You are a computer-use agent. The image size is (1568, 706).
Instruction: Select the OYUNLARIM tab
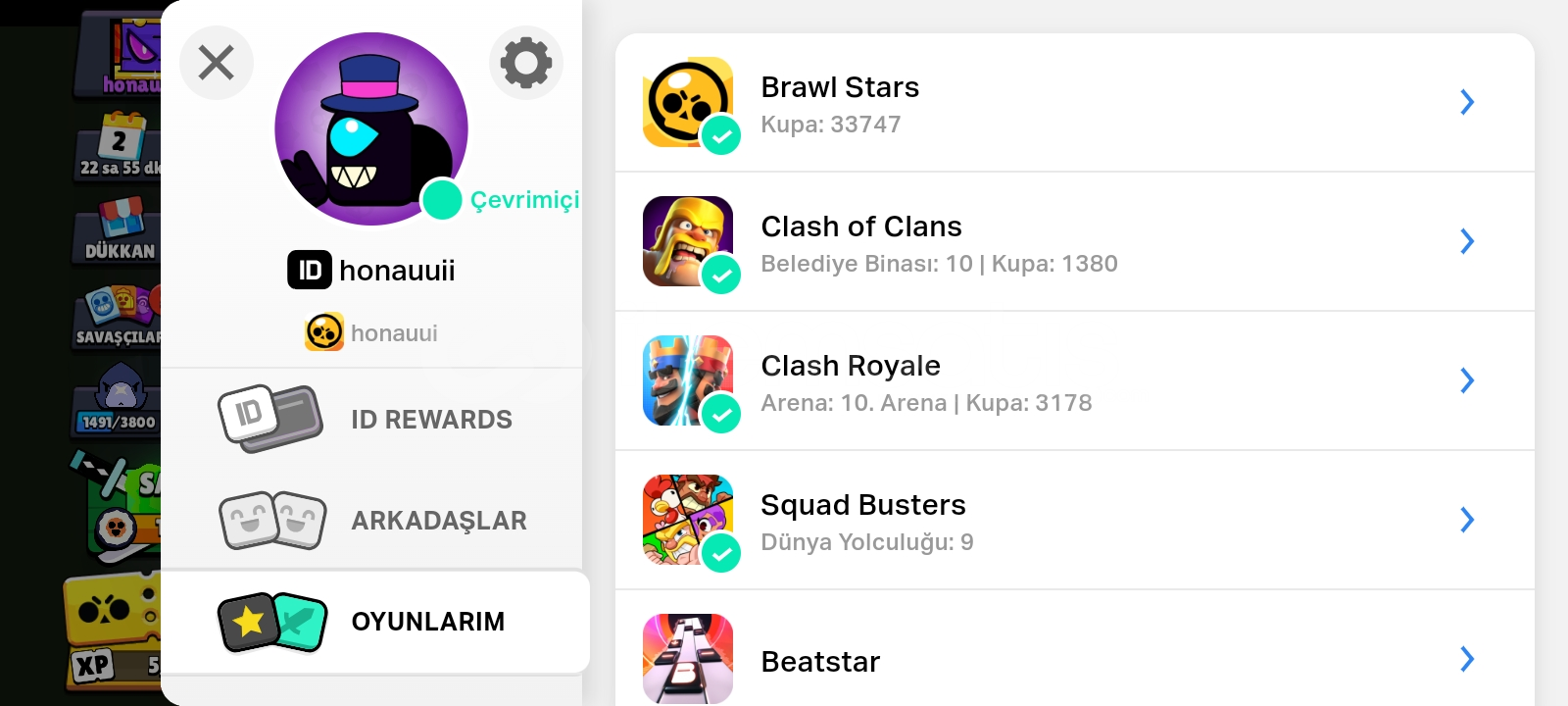coord(375,622)
